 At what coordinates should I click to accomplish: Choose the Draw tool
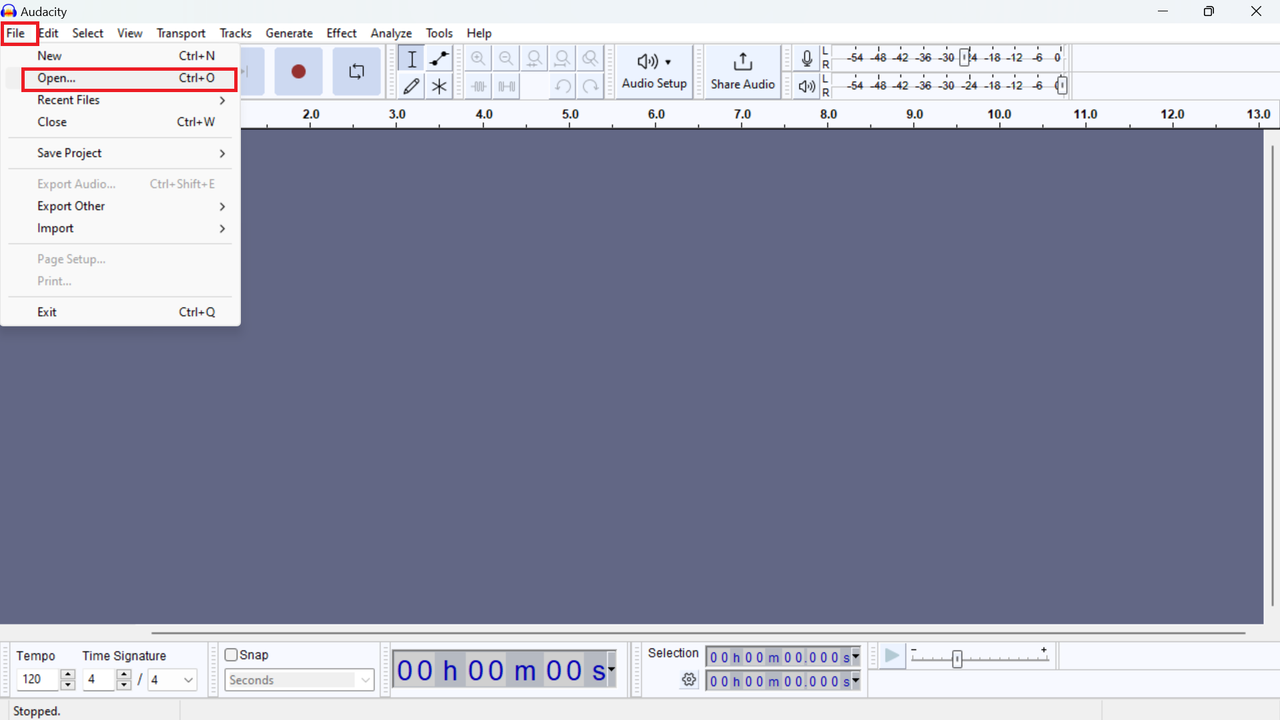(x=411, y=86)
